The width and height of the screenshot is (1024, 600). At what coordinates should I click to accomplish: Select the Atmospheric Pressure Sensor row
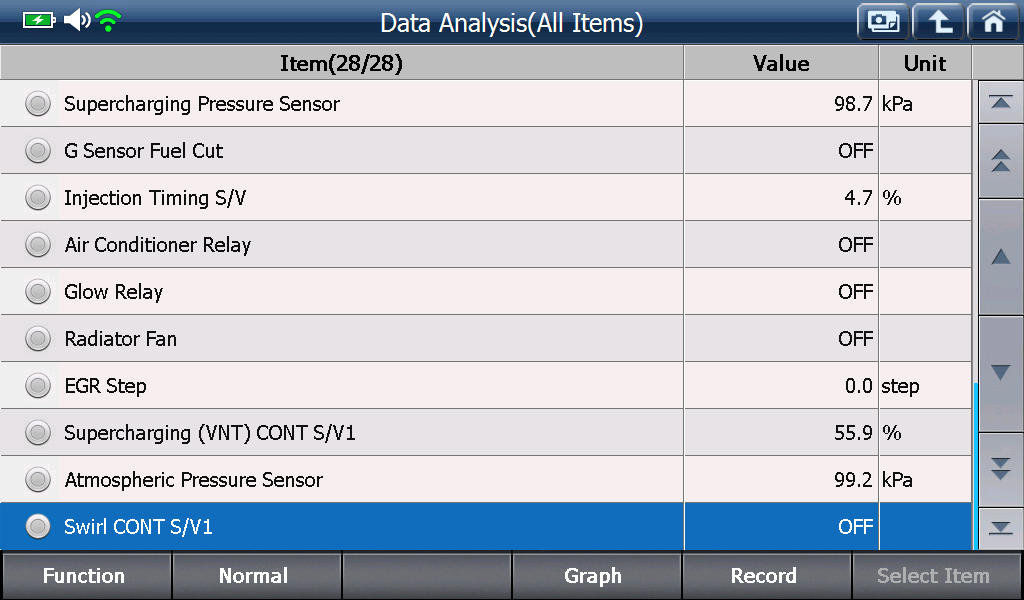pyautogui.click(x=486, y=480)
